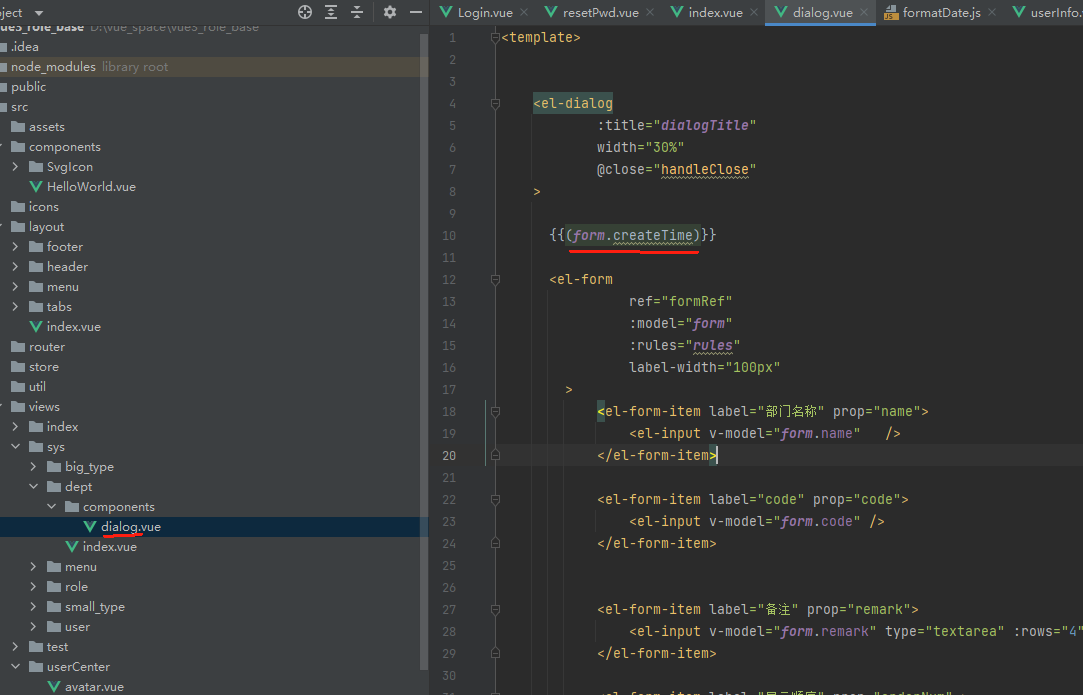This screenshot has height=695, width=1083.
Task: Expand the SvgIcon folder
Action: [x=15, y=166]
